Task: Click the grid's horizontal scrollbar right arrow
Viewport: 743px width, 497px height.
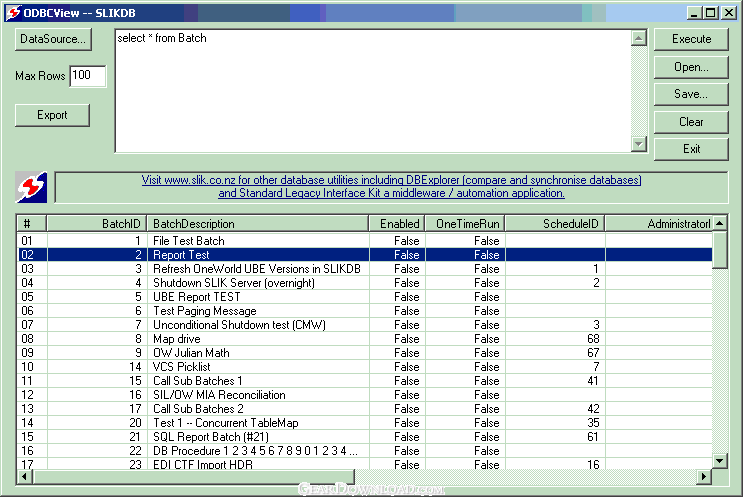Action: (x=702, y=475)
